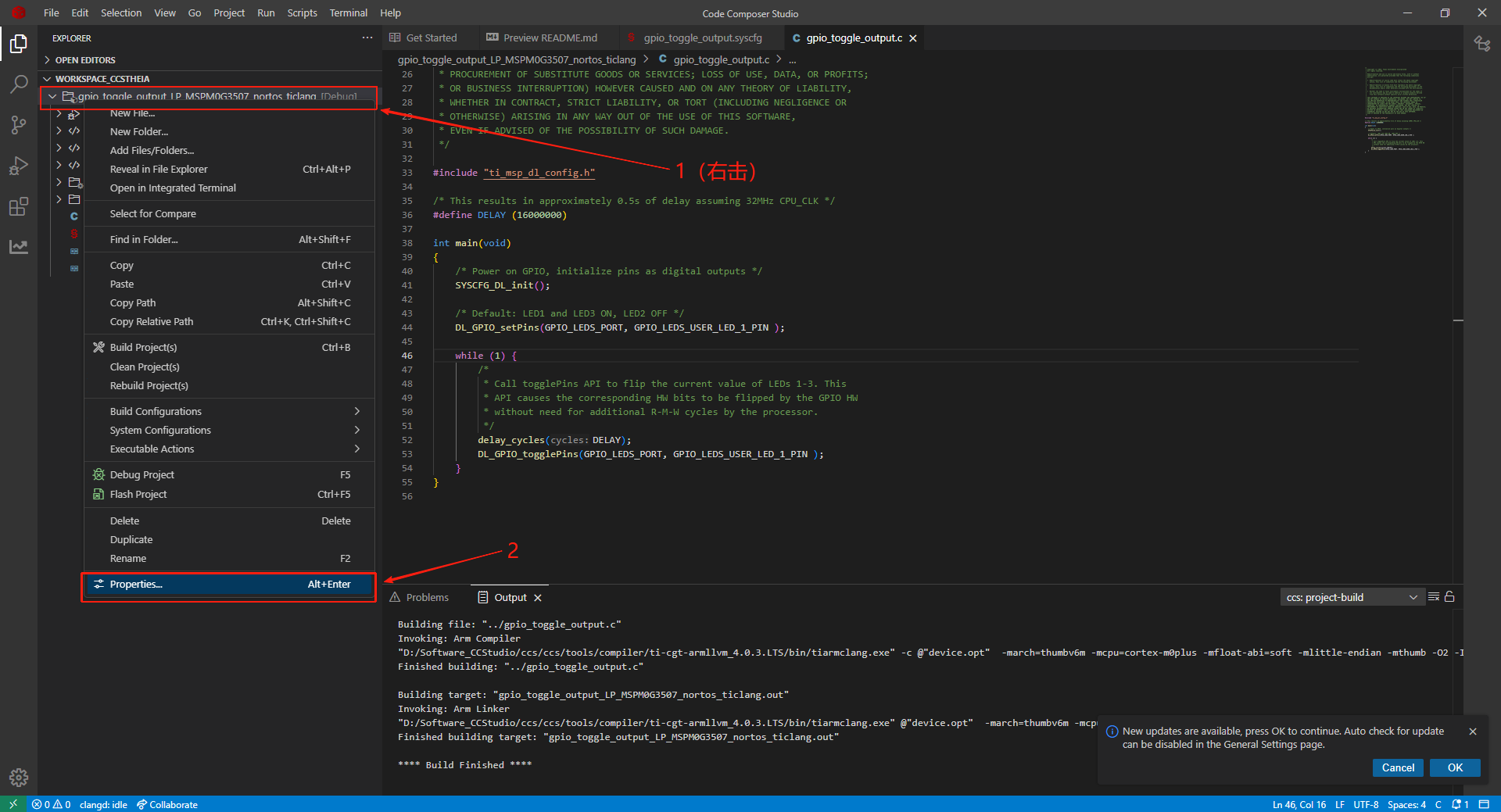The height and width of the screenshot is (812, 1501).
Task: Click the Build Project(s) hammer icon in the context menu
Action: (99, 347)
